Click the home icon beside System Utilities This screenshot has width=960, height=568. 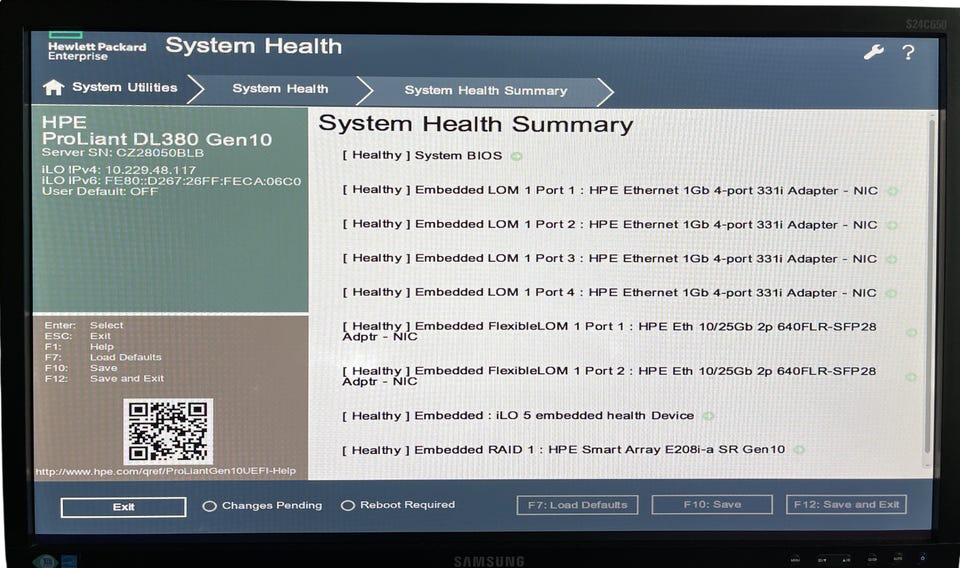pyautogui.click(x=53, y=88)
